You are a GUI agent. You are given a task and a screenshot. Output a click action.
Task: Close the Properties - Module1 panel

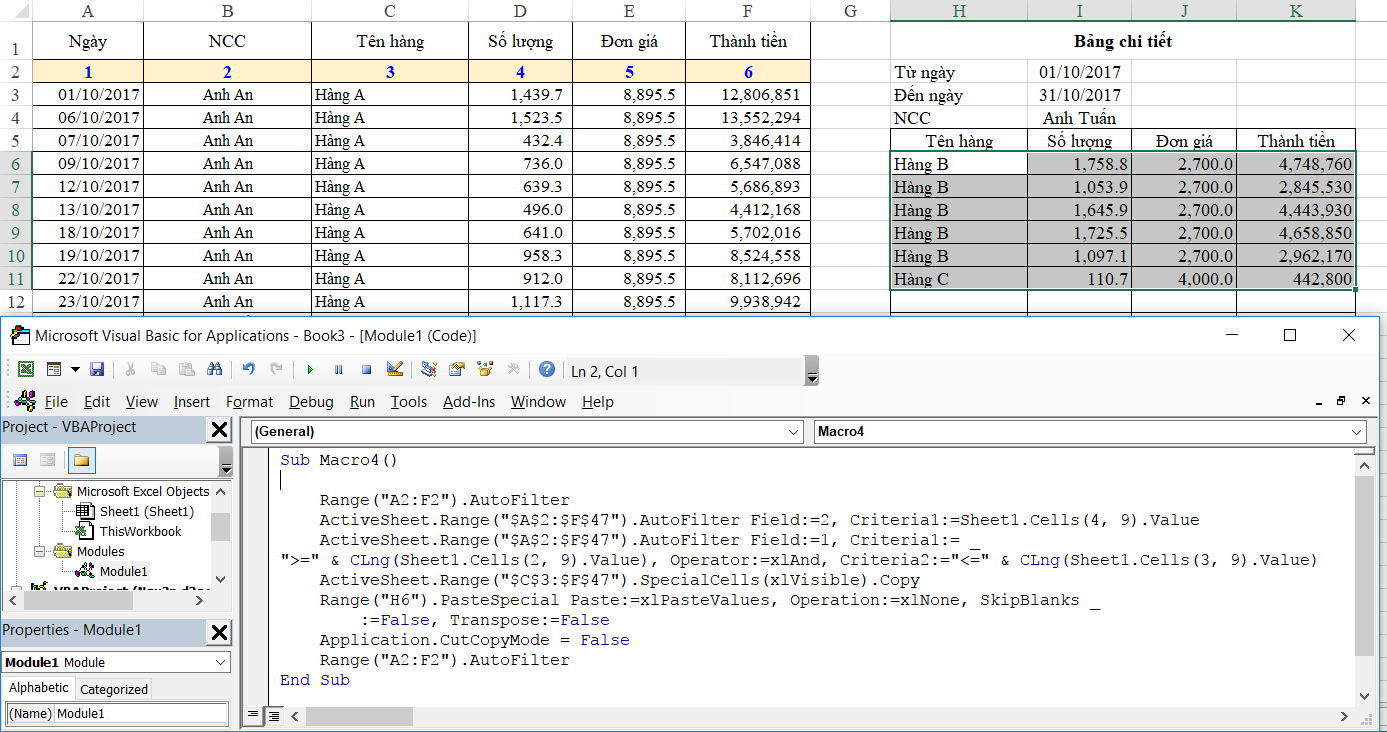[218, 632]
